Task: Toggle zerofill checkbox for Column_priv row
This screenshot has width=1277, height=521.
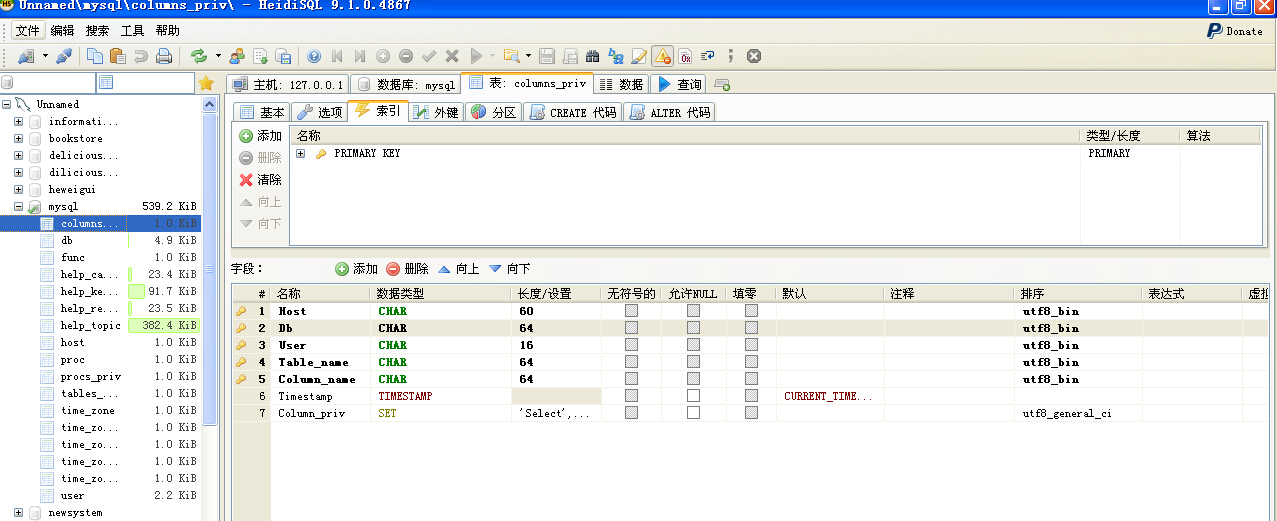Action: coord(751,412)
